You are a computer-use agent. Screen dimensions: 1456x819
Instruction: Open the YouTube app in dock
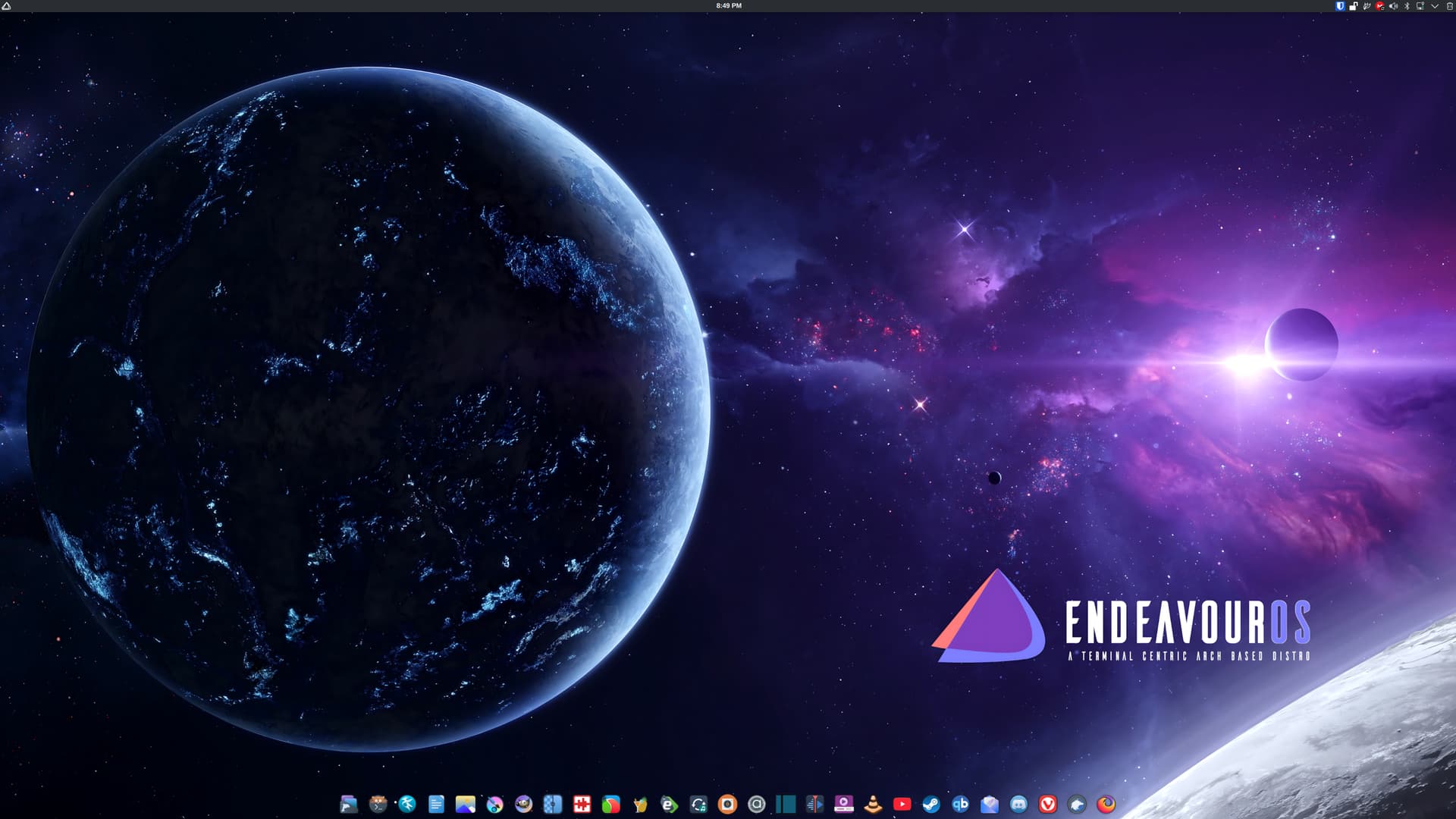click(902, 805)
